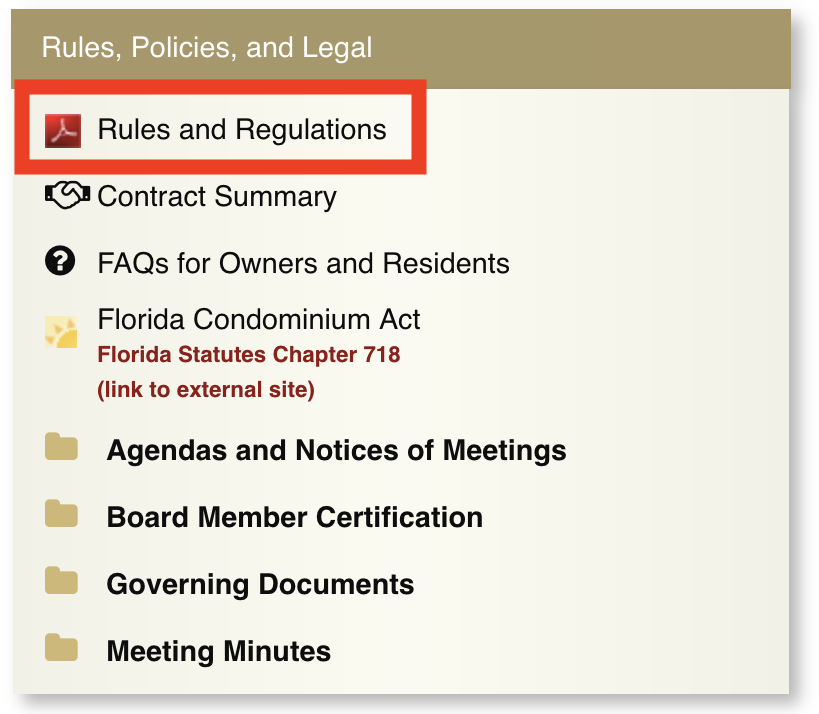
Task: Click the "link to external site" text
Action: (x=206, y=390)
